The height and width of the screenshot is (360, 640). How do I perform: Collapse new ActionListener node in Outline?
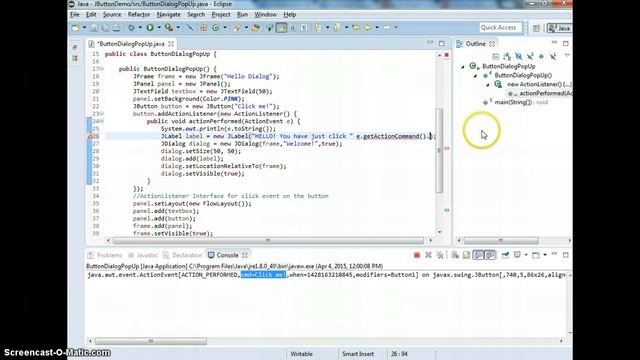click(x=487, y=84)
